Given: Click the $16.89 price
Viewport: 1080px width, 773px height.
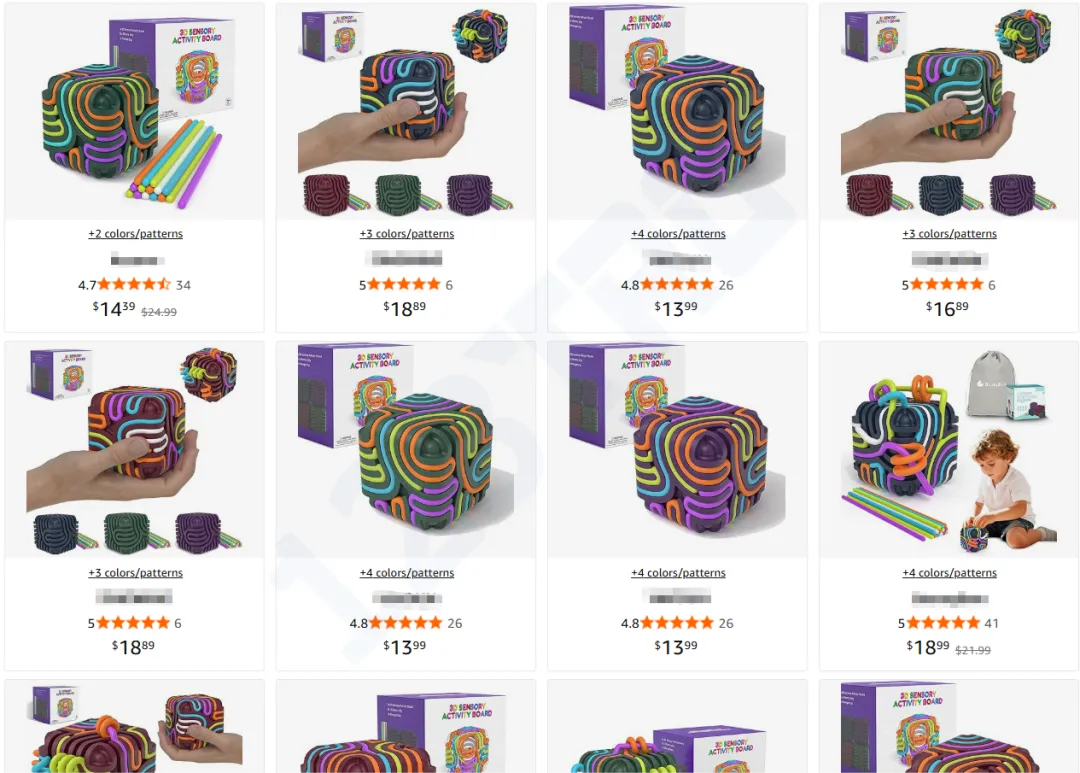Looking at the screenshot, I should (947, 308).
